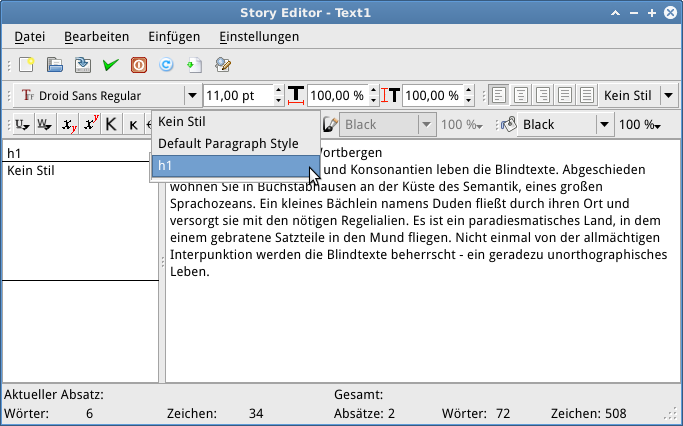The height and width of the screenshot is (426, 683).
Task: Click the load from file icon
Action: coord(56,66)
